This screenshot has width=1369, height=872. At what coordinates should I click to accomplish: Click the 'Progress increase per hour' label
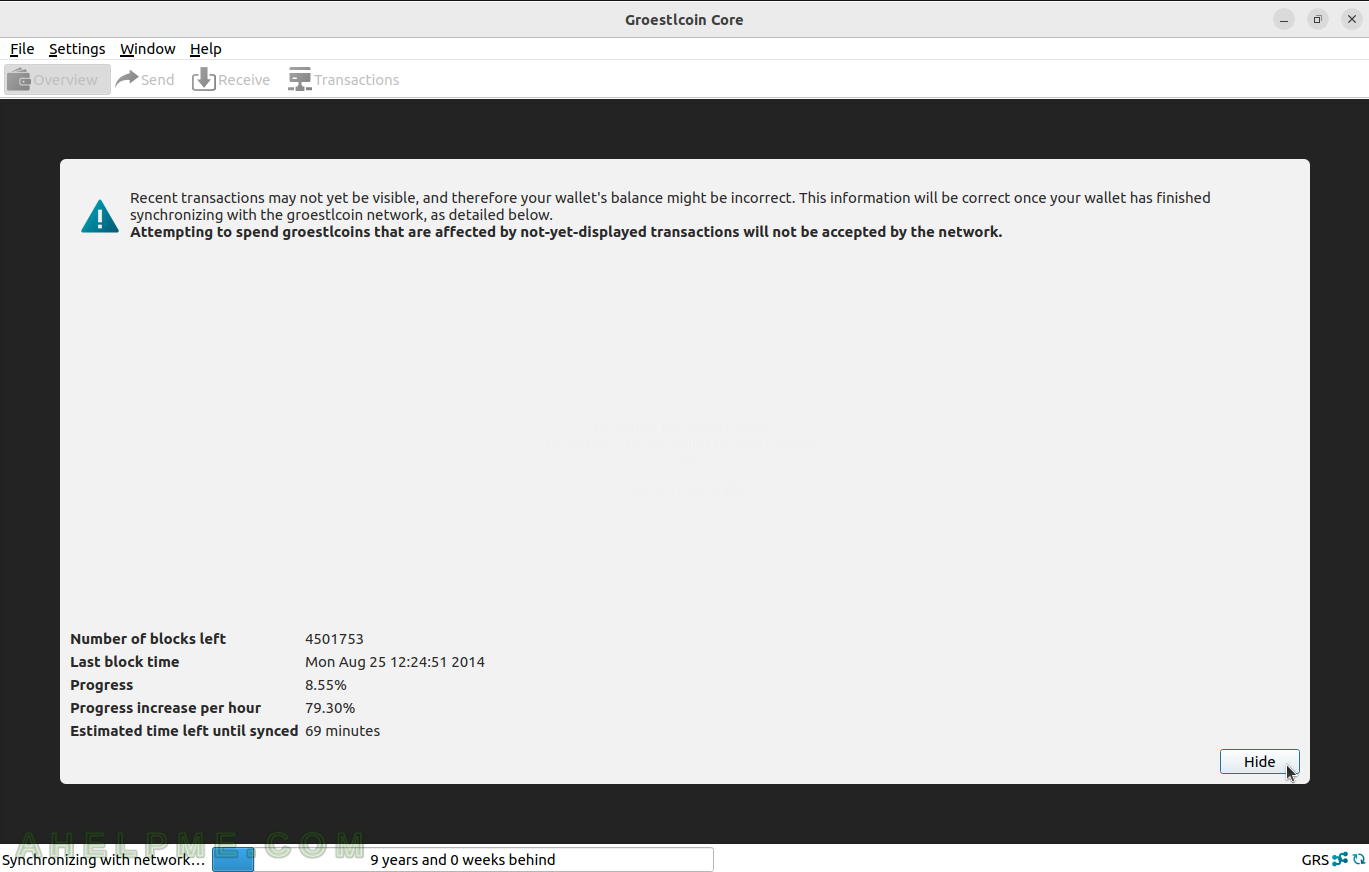tap(165, 708)
